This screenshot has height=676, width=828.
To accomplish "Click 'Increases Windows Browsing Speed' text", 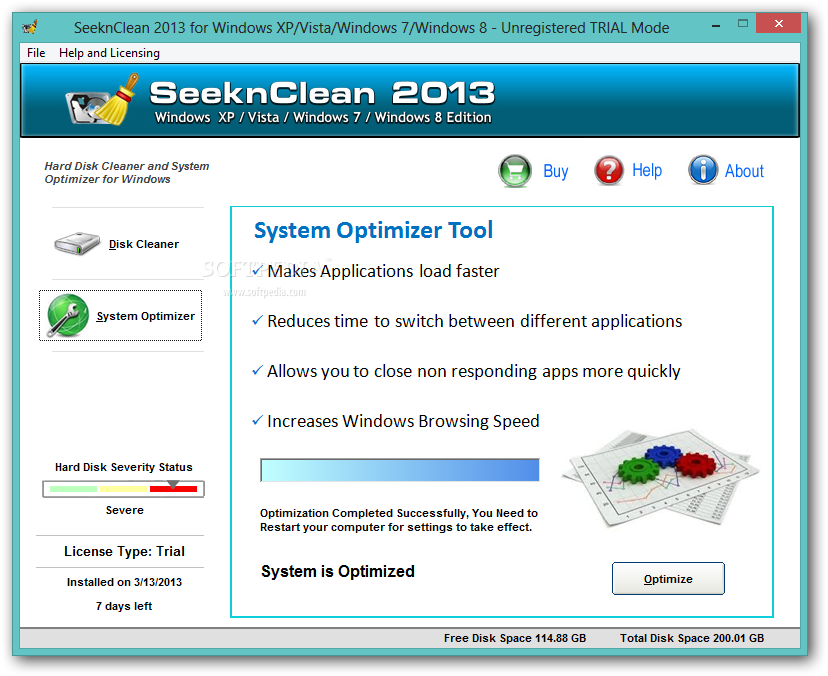I will (x=403, y=421).
